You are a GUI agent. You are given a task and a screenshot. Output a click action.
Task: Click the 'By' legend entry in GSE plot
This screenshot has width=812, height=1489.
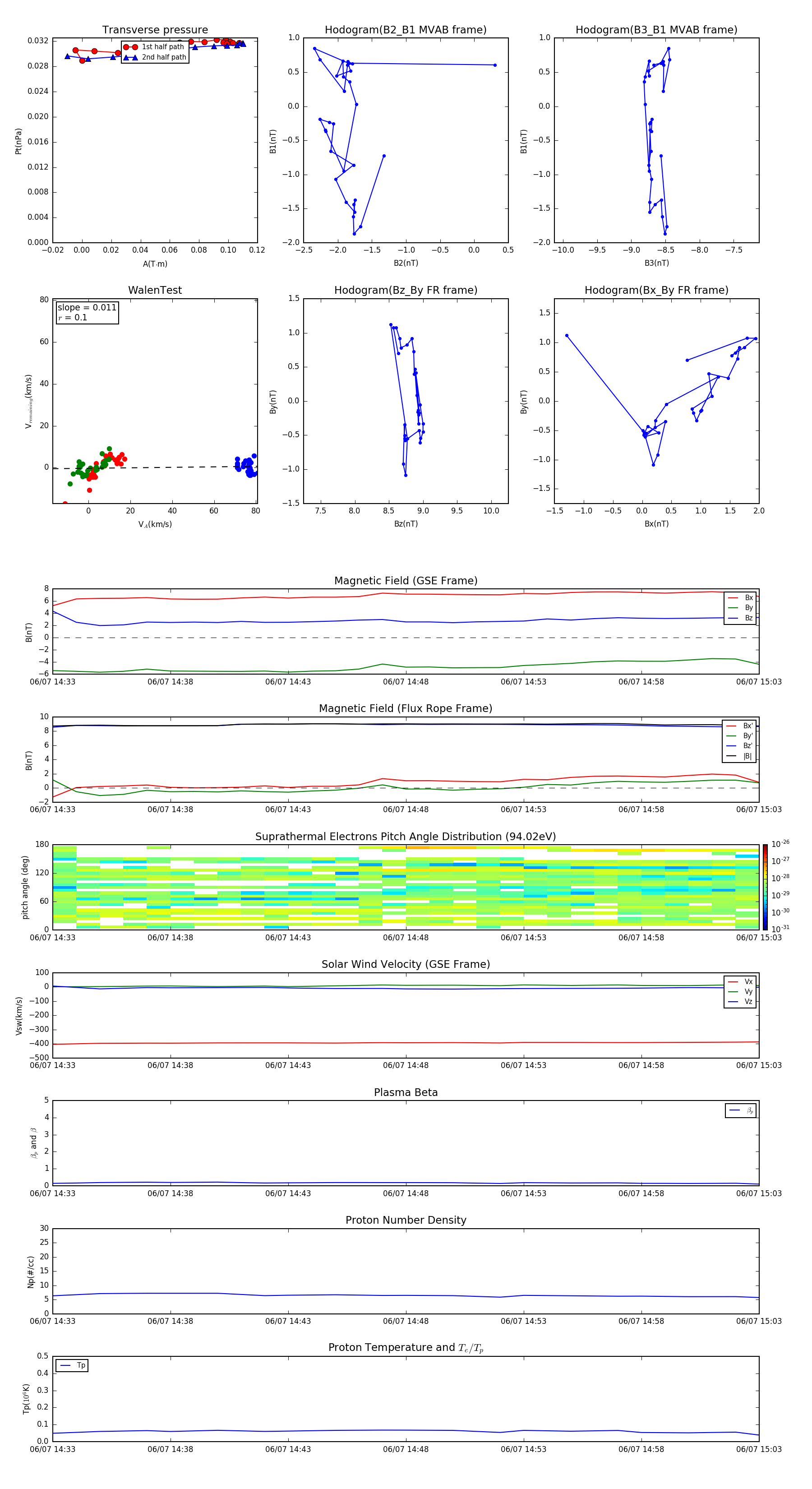tap(740, 607)
